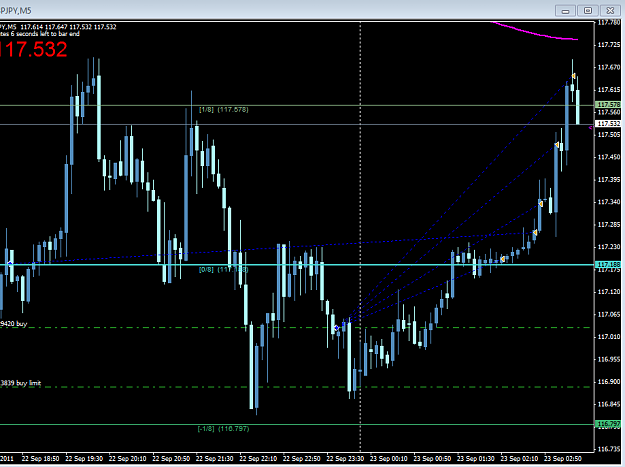Click the '22 Sep 23:30' time label
Viewport: 625px width, 467px height.
point(345,459)
